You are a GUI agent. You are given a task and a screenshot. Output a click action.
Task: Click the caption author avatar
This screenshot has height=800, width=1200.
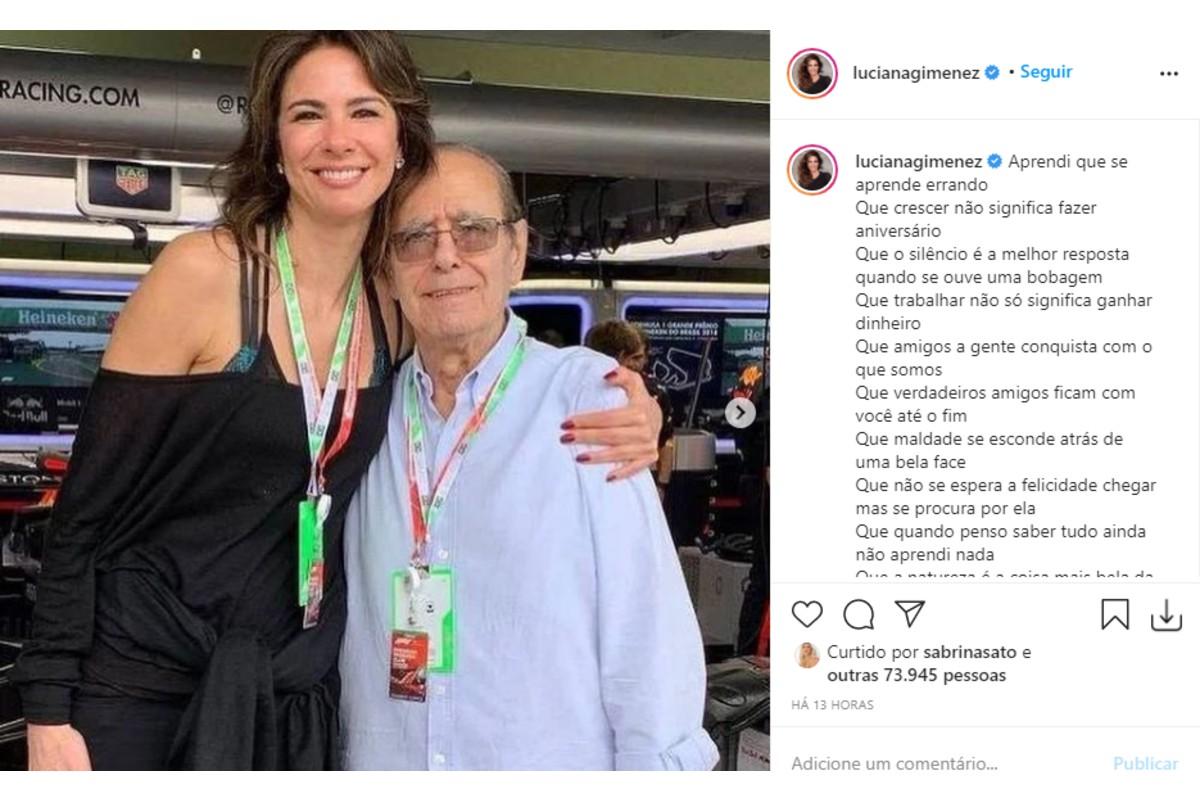812,169
